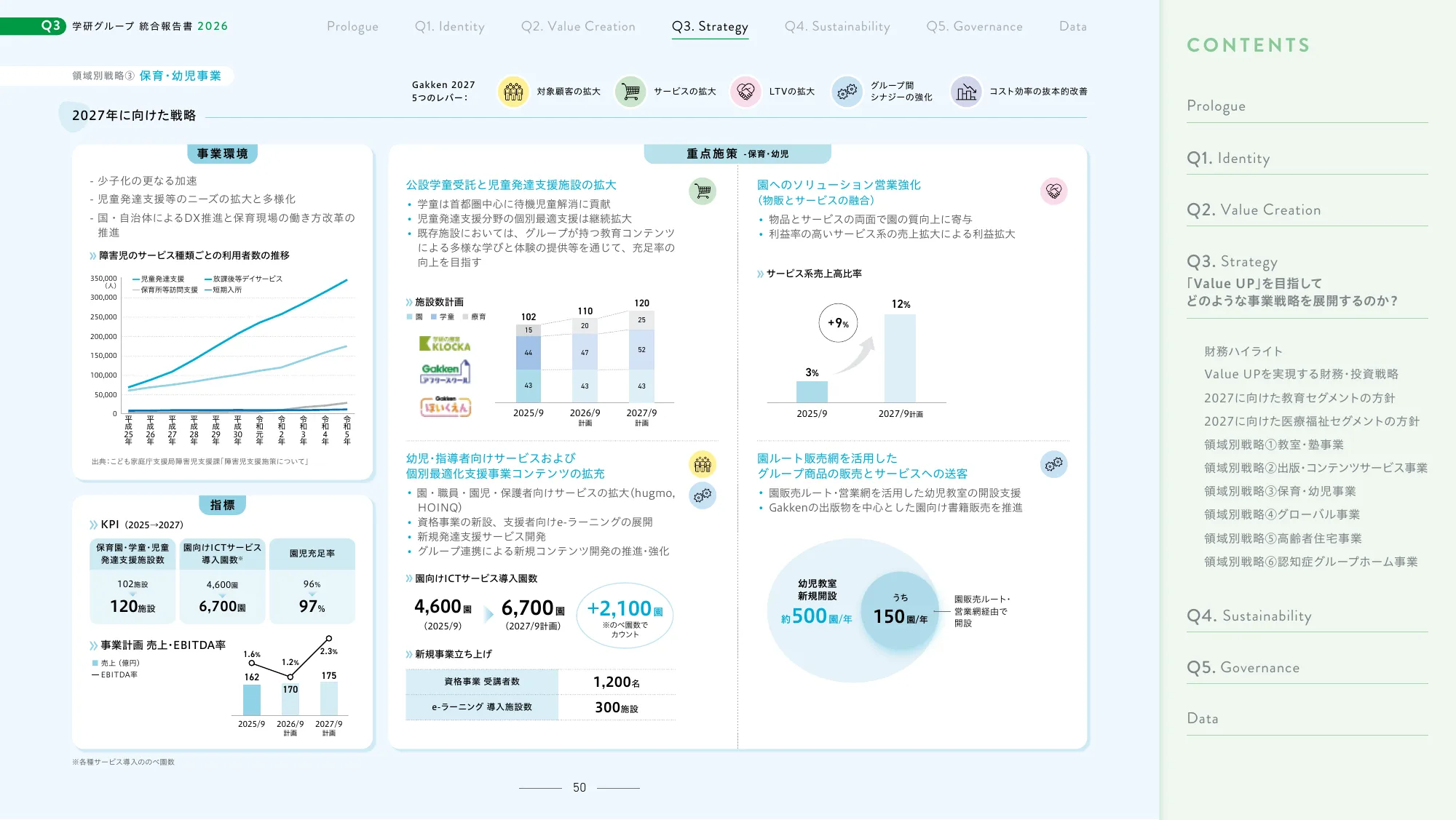Click the green Q3 badge at top left
1456x820 pixels.
[x=33, y=26]
